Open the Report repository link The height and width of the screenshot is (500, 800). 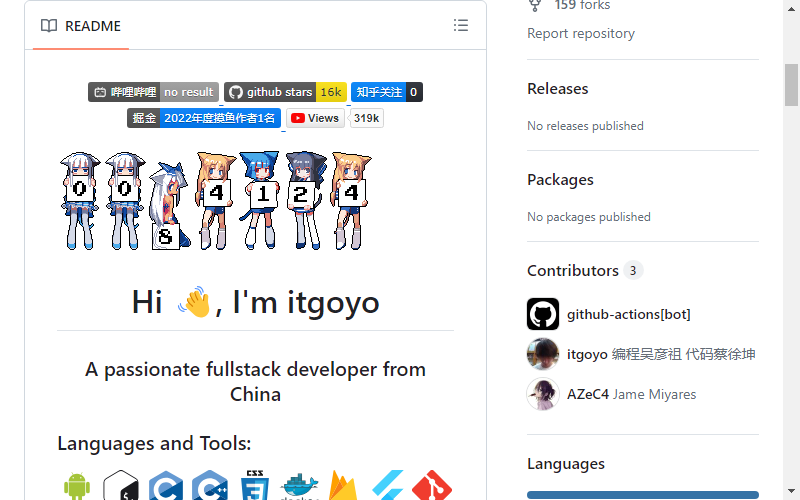tap(581, 33)
